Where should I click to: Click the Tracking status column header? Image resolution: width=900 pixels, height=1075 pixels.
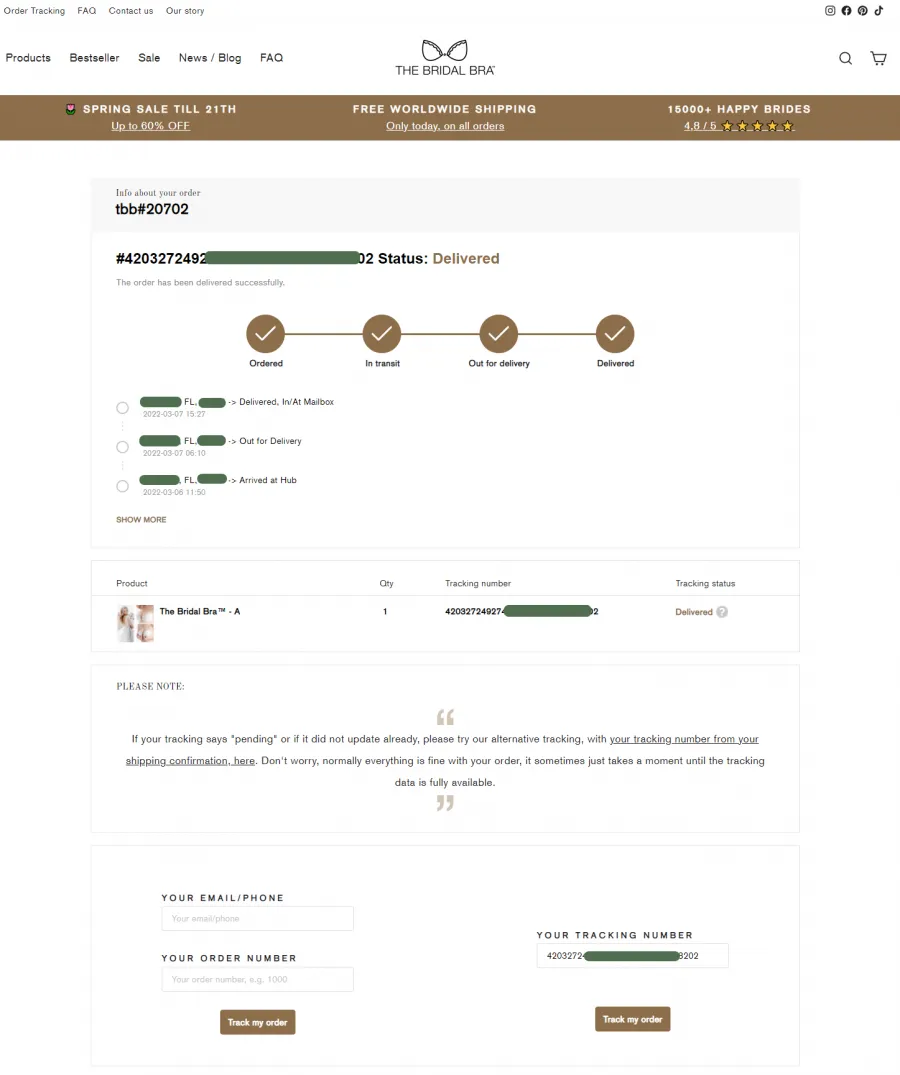pyautogui.click(x=705, y=583)
